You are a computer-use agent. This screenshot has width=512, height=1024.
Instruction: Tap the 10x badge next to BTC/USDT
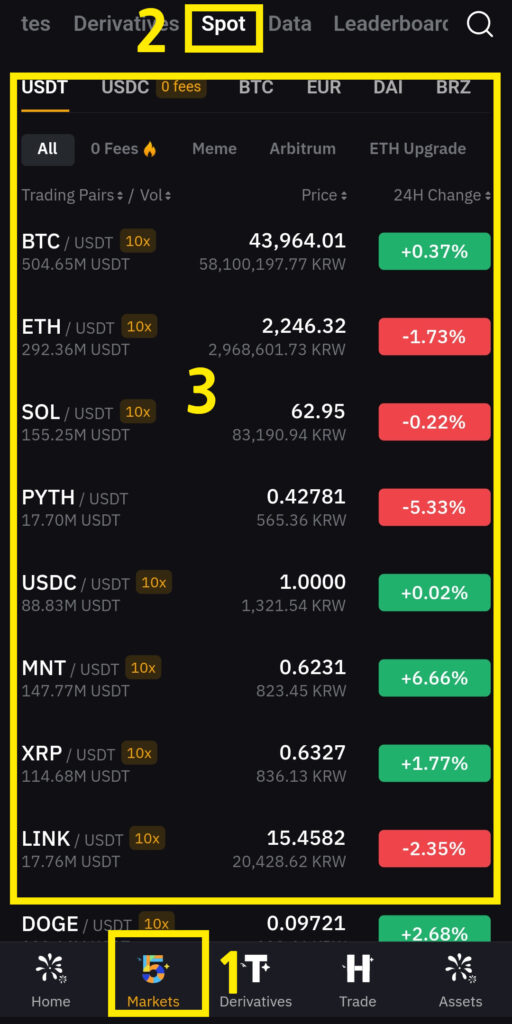pos(138,241)
